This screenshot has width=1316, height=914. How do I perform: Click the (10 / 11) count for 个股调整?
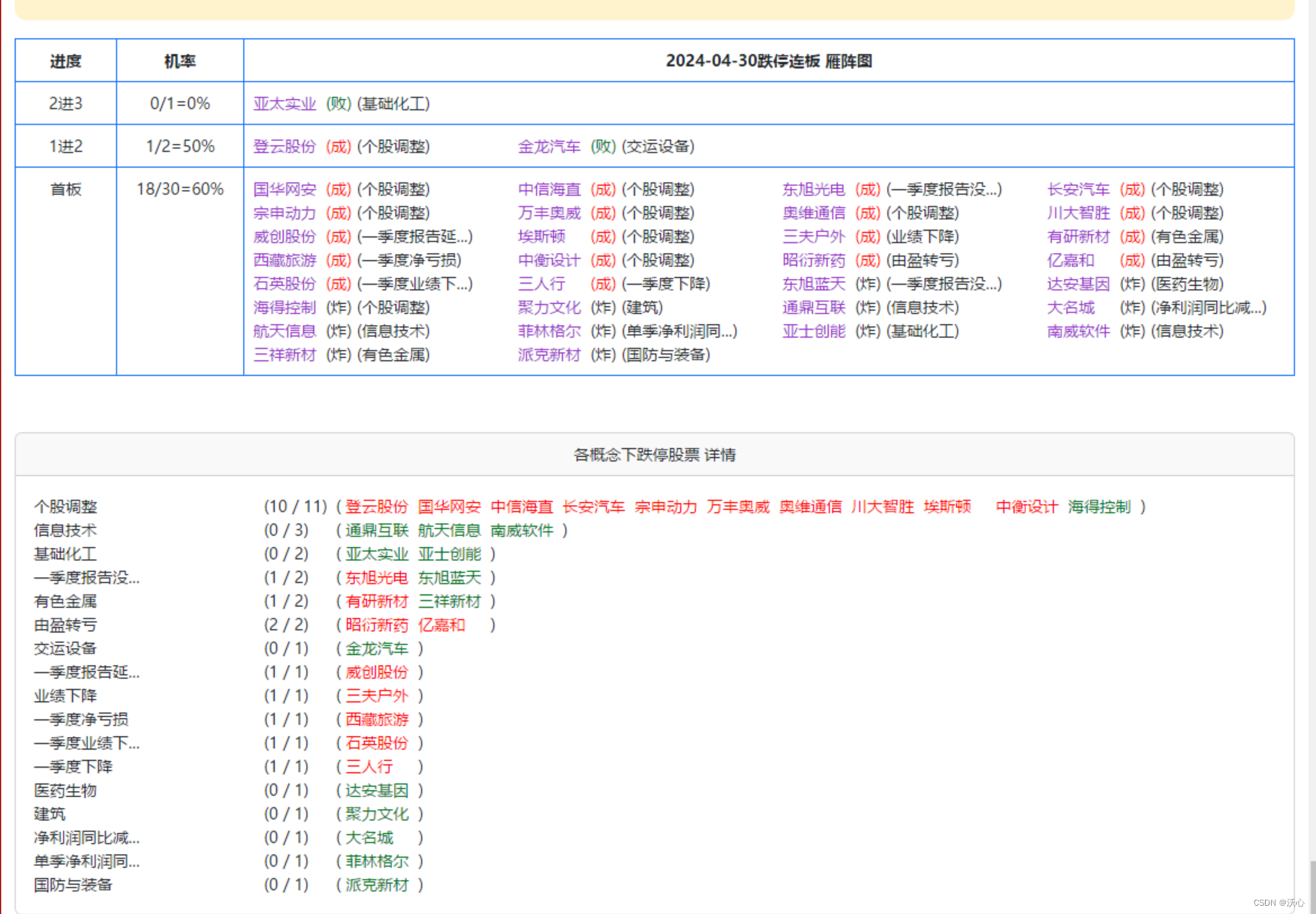tap(296, 507)
